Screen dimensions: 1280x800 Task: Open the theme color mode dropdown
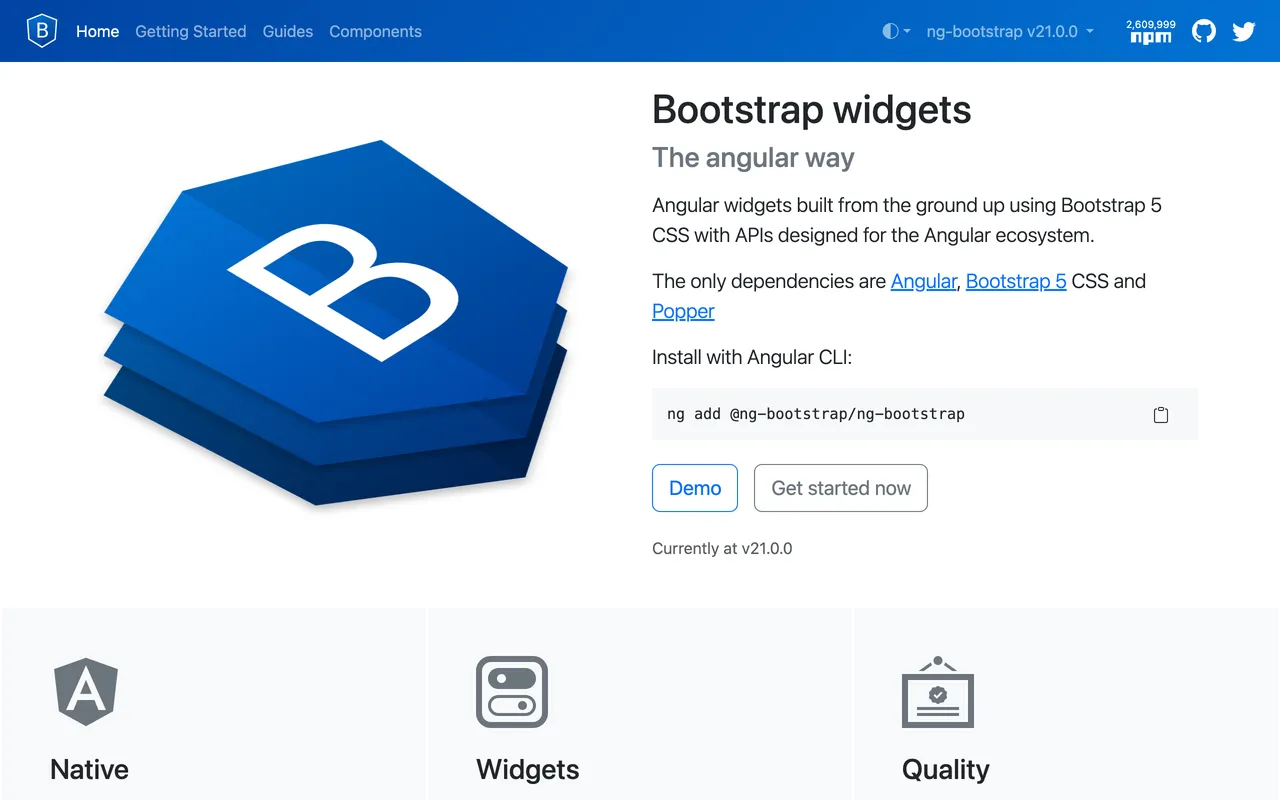[896, 31]
